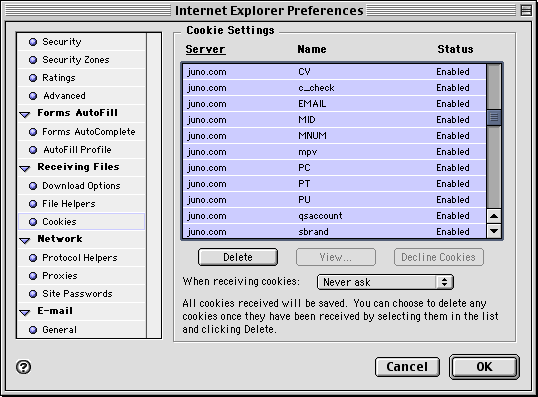Click the bullet icon beside Security Zones

point(33,60)
